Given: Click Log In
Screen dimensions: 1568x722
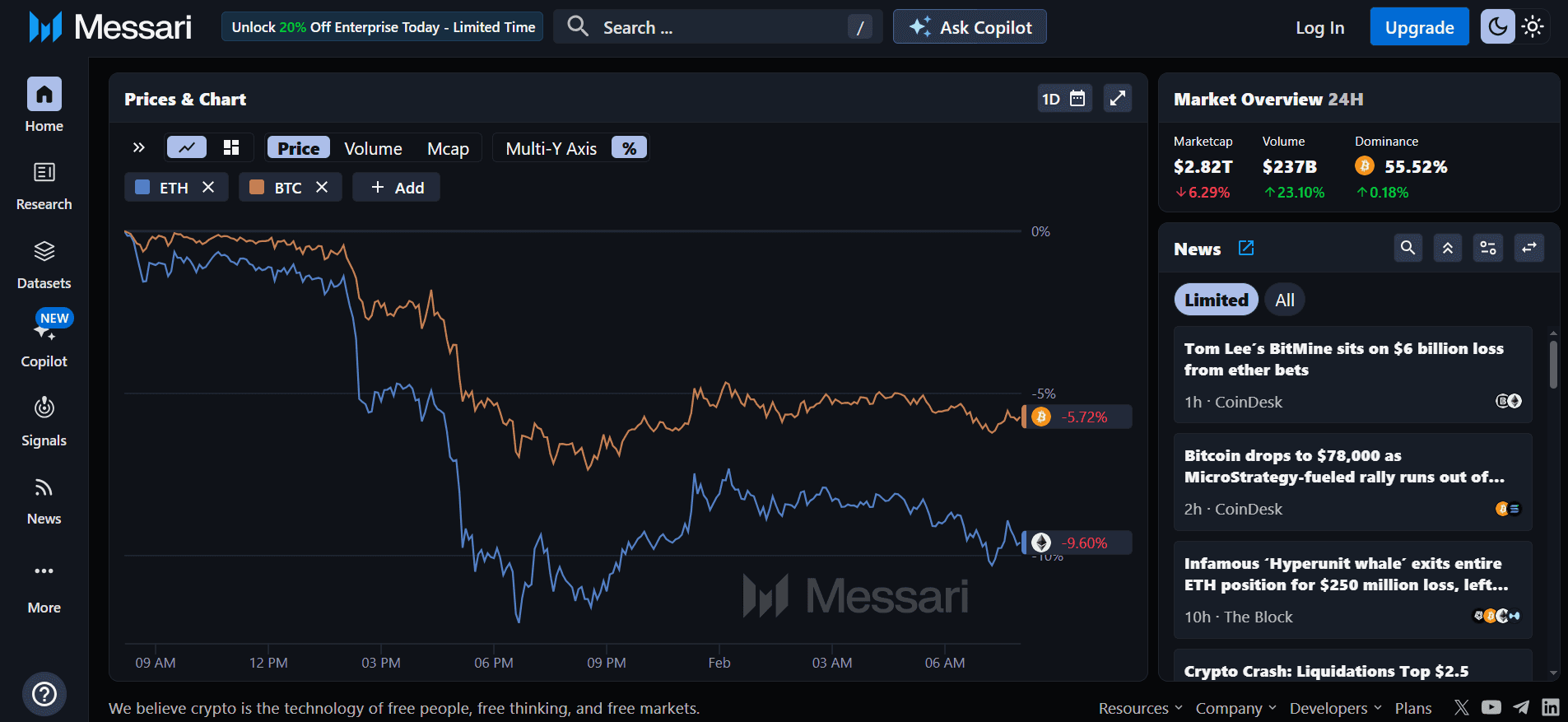Looking at the screenshot, I should point(1320,27).
